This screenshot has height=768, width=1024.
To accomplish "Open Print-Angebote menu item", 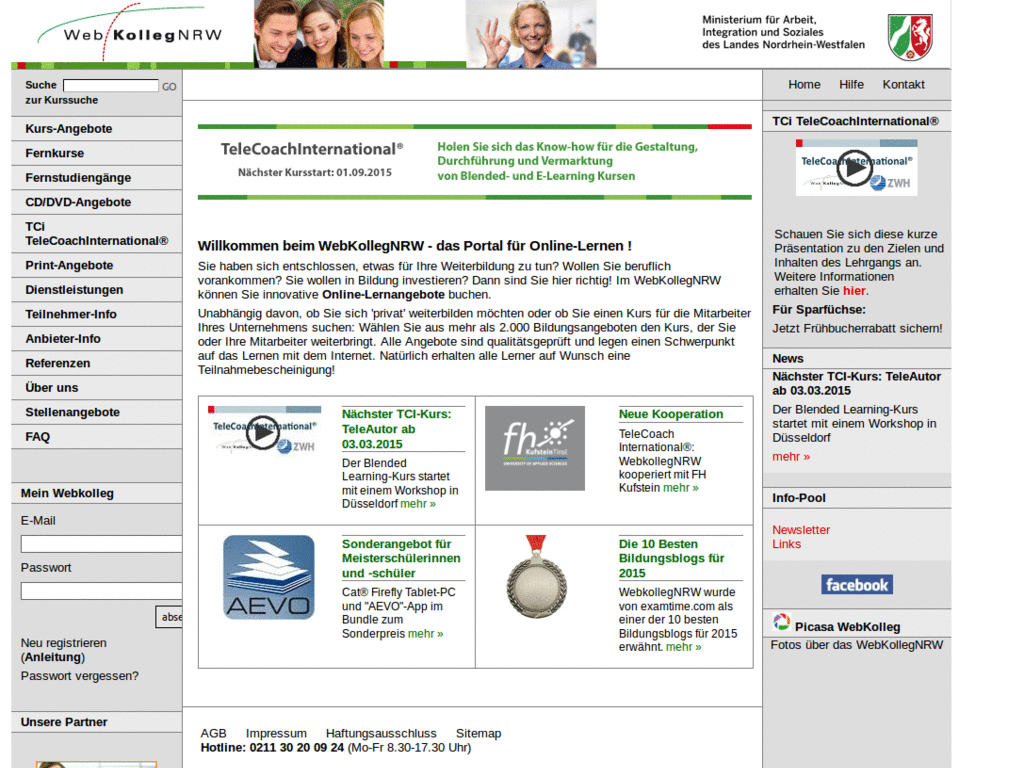I will pyautogui.click(x=97, y=265).
